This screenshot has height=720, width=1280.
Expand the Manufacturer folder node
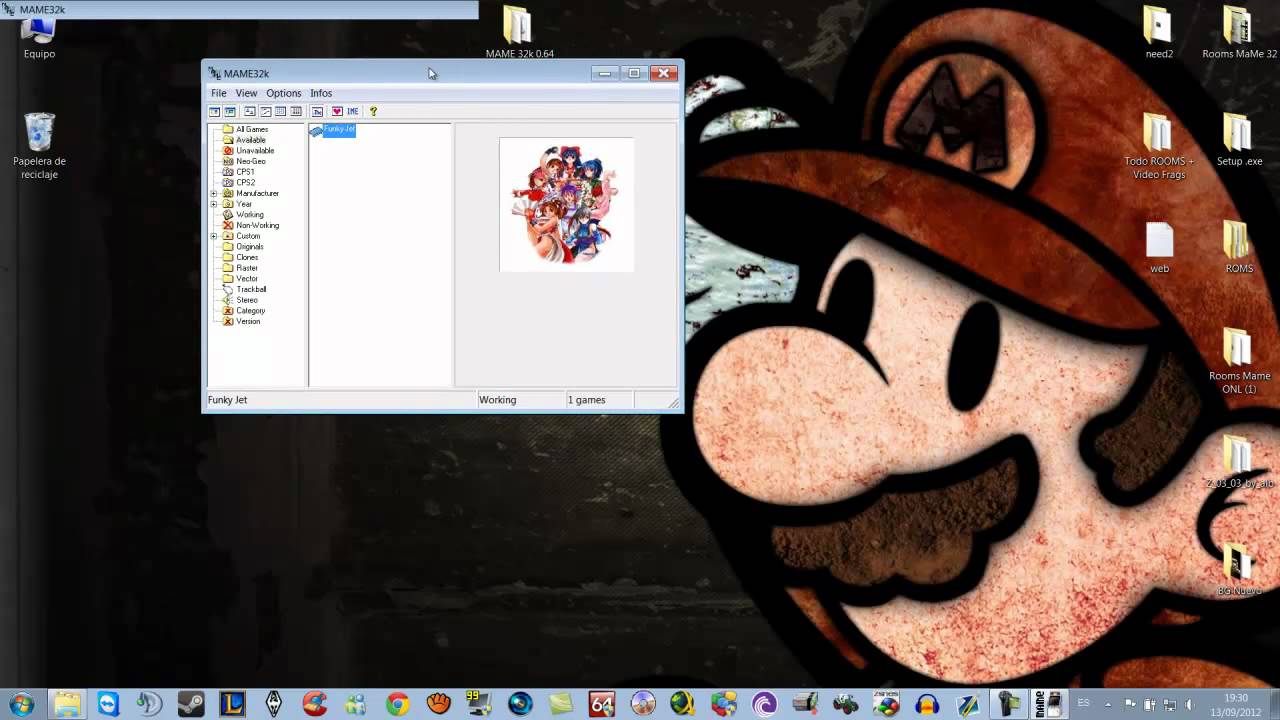tap(214, 193)
